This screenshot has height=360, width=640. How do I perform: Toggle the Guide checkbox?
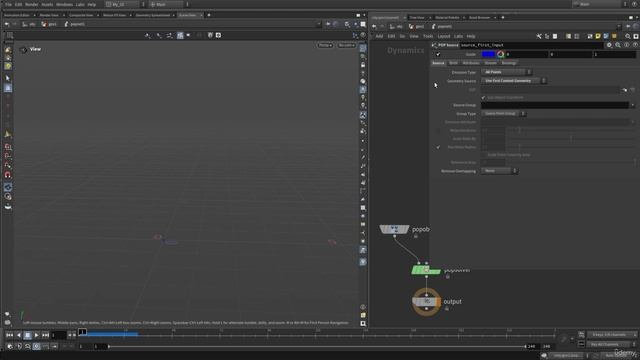tap(438, 54)
